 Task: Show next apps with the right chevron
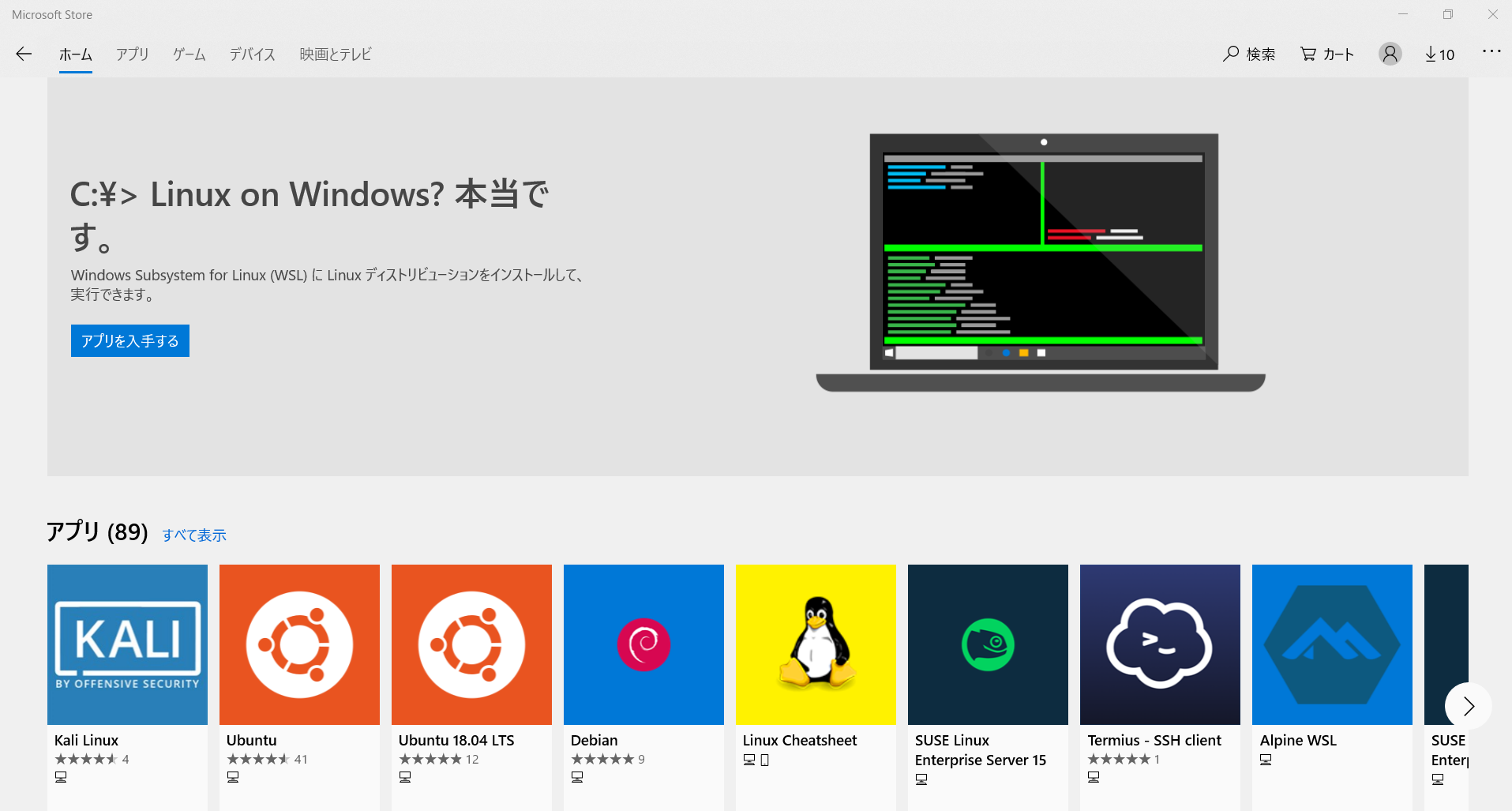1469,706
